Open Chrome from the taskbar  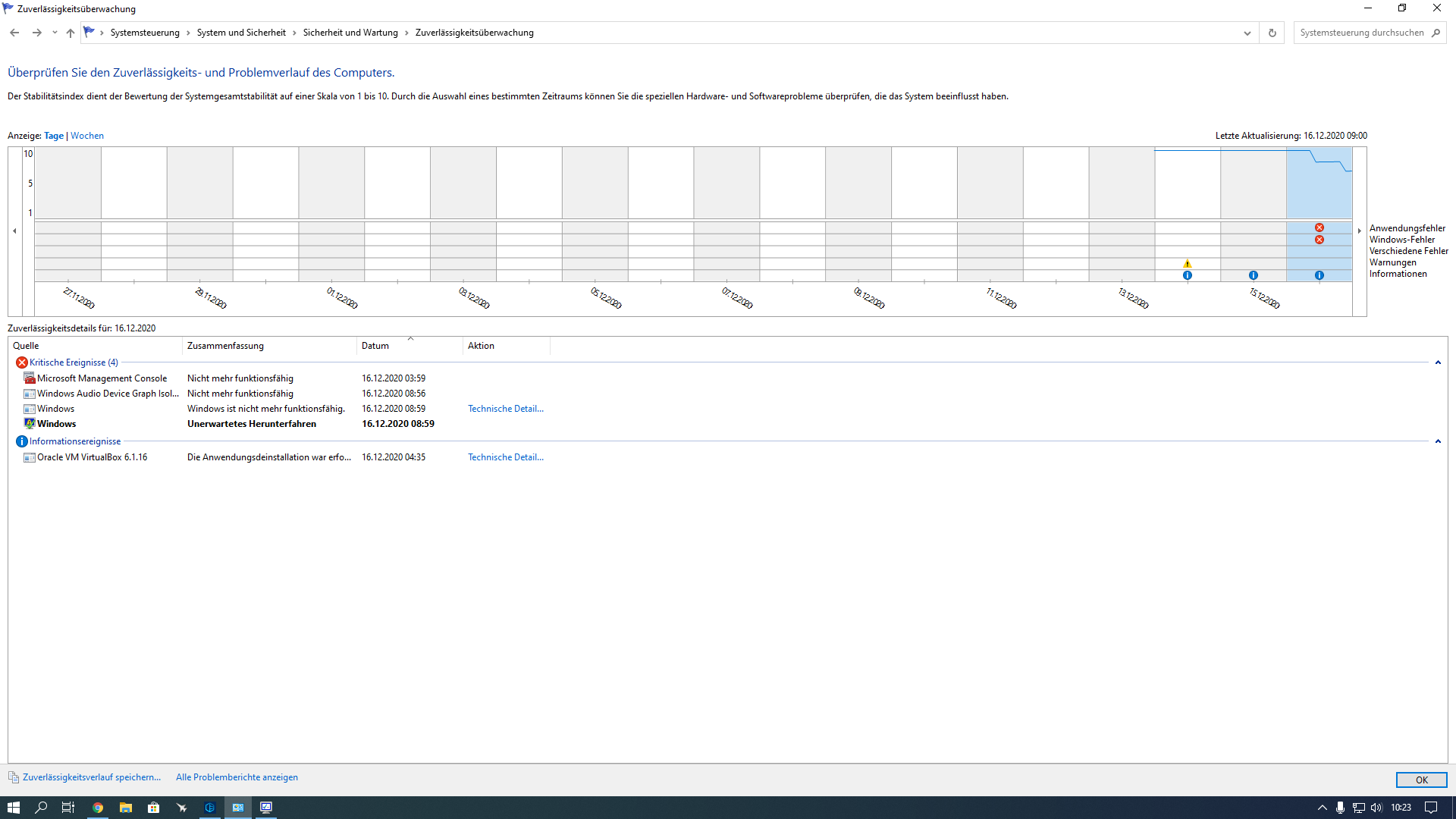[98, 808]
